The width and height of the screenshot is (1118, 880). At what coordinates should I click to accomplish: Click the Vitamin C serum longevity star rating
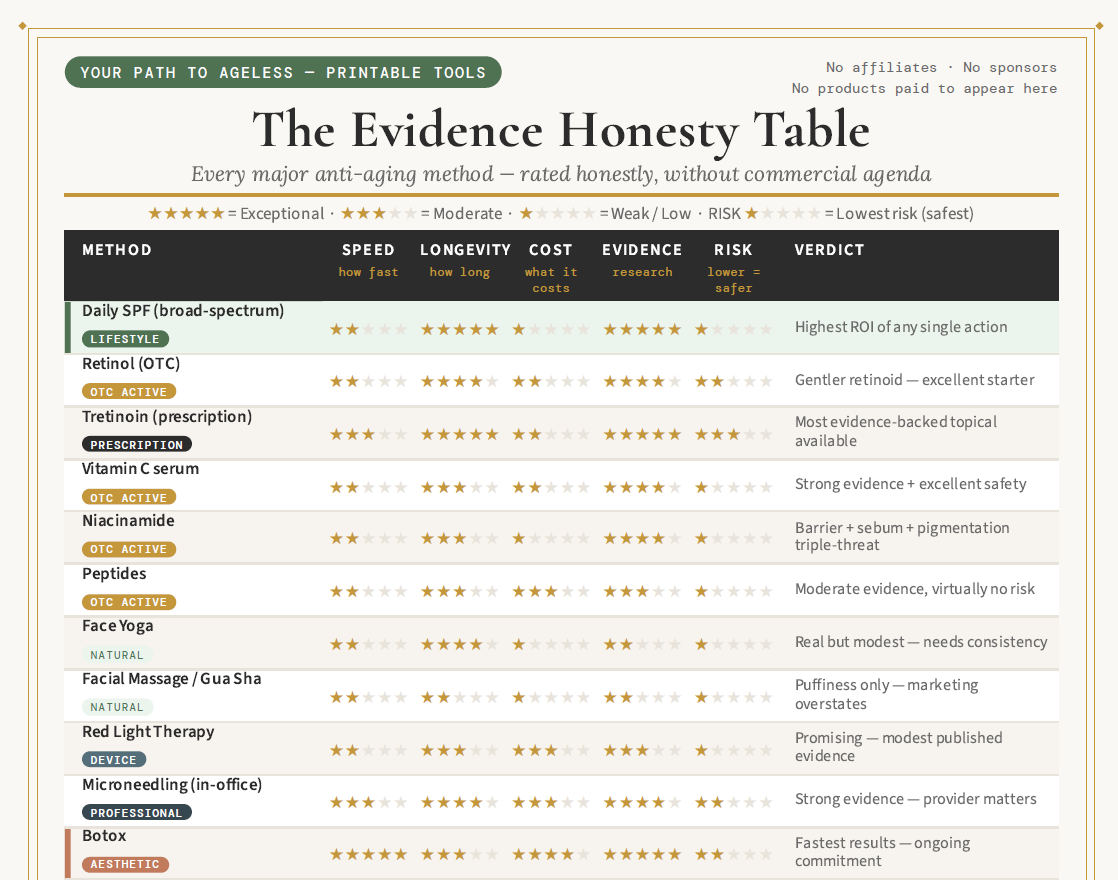tap(459, 488)
